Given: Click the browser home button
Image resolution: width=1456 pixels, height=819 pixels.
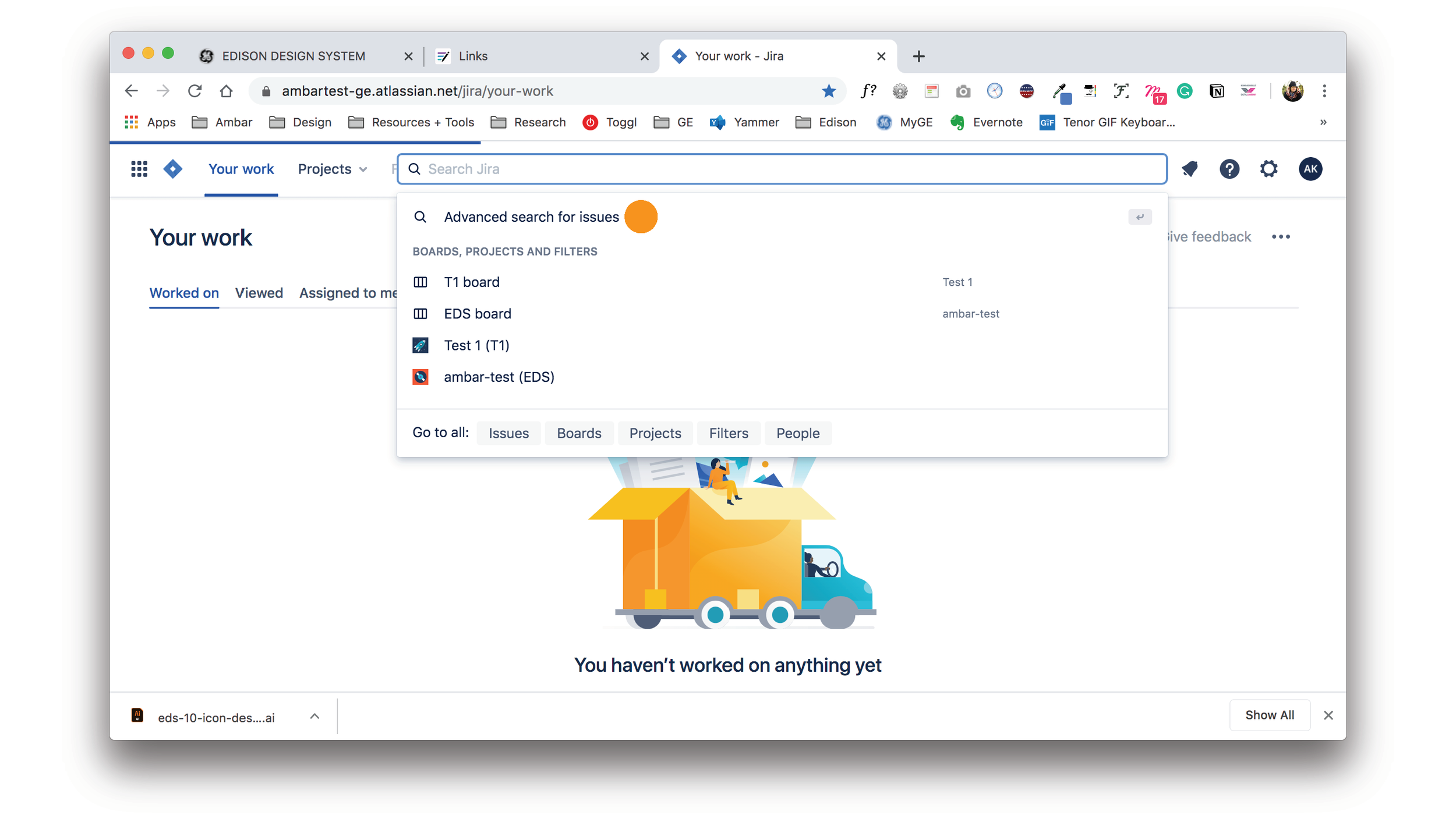Looking at the screenshot, I should click(x=226, y=91).
